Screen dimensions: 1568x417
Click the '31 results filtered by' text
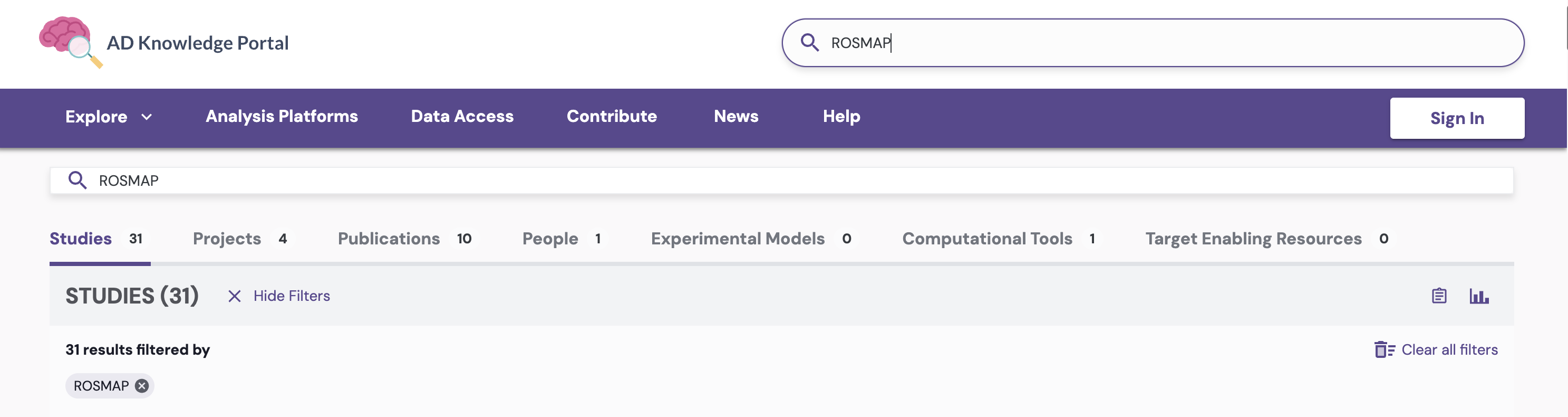tap(138, 349)
